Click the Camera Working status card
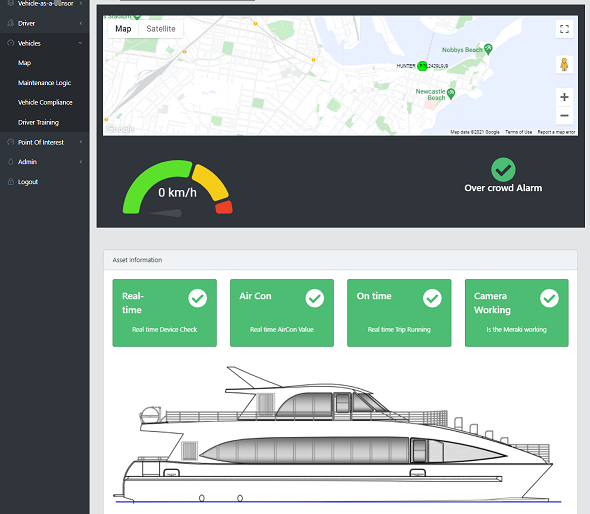The image size is (590, 514). click(517, 313)
